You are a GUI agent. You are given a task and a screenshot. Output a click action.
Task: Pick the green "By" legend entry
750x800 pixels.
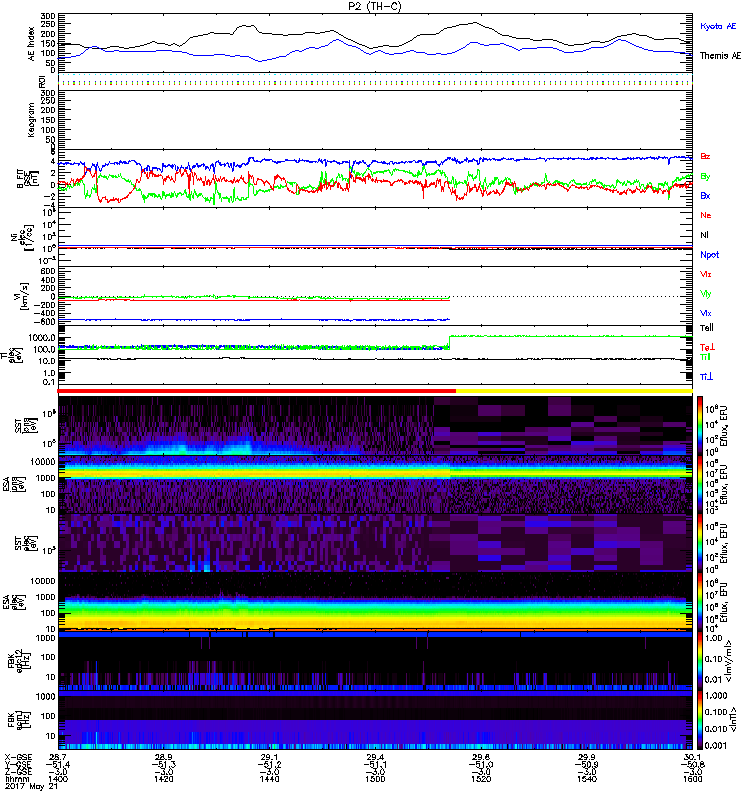pyautogui.click(x=705, y=176)
